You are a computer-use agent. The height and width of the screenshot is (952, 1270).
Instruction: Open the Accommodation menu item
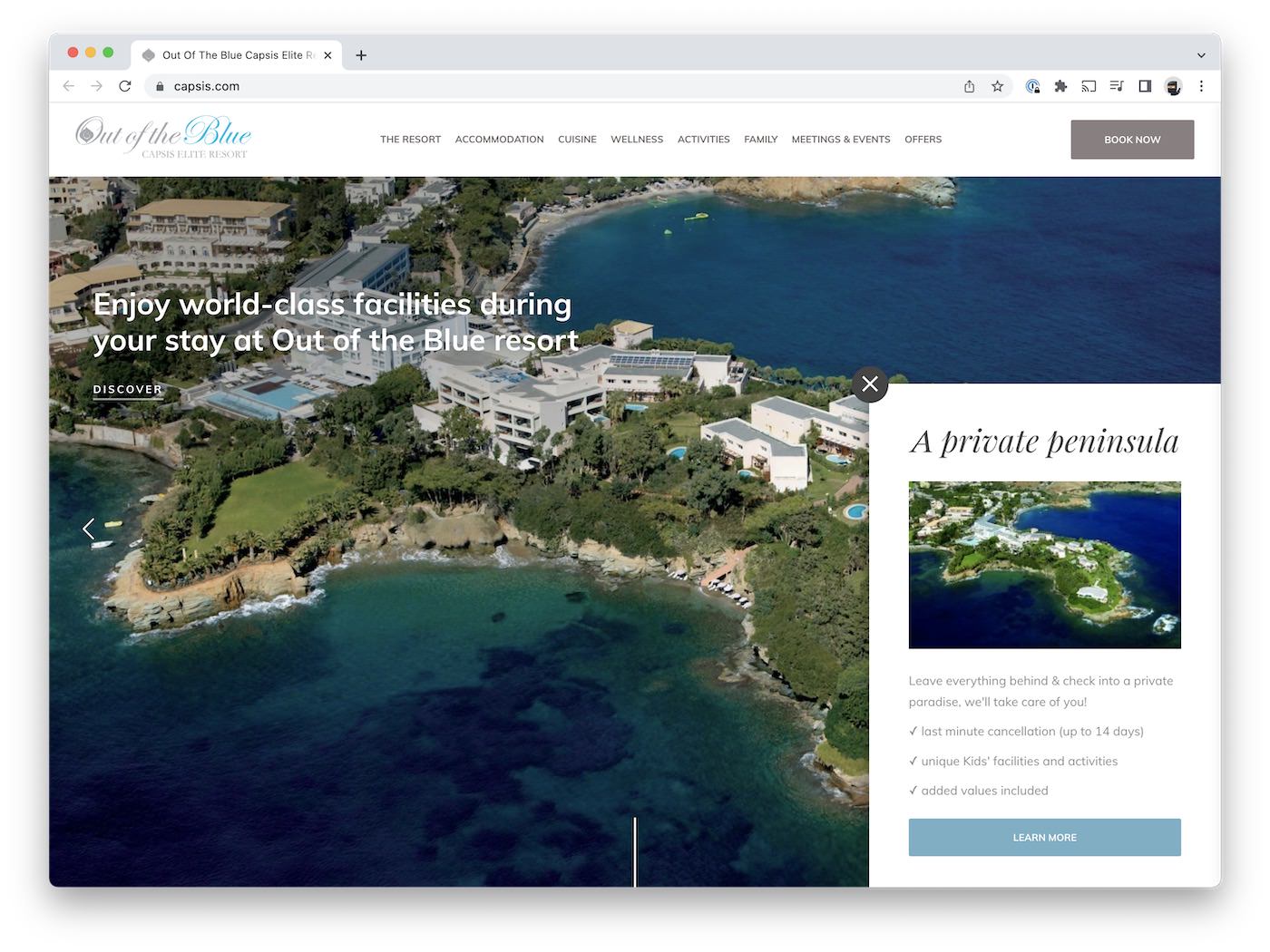[x=499, y=140]
